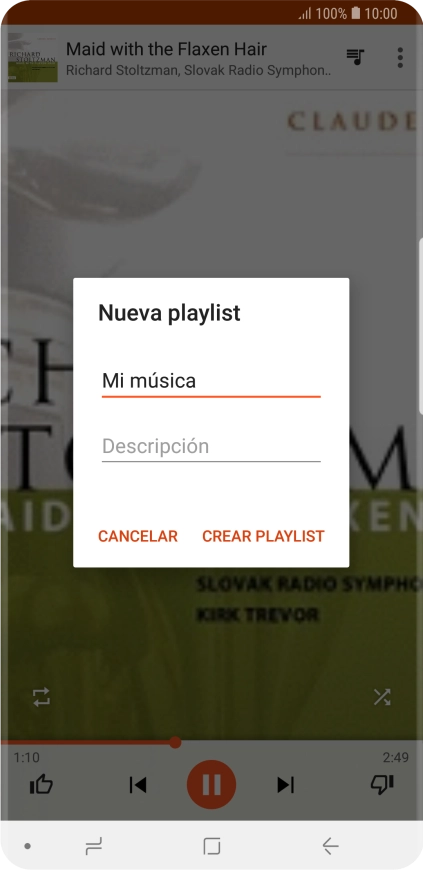Give the song a thumbs up
This screenshot has height=870, width=423.
click(x=41, y=785)
